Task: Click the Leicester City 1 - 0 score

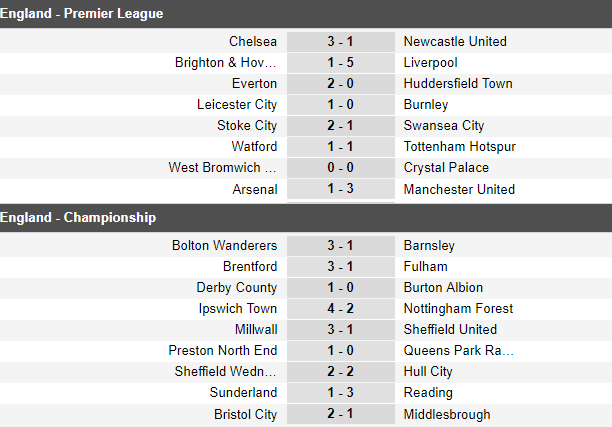Action: click(341, 105)
